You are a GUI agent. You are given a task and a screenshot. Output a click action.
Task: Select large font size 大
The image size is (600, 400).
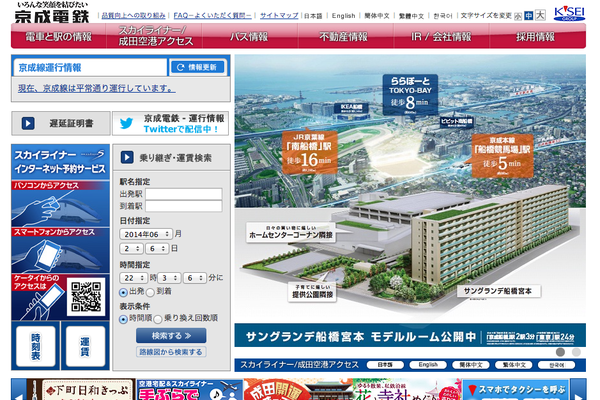coord(540,15)
